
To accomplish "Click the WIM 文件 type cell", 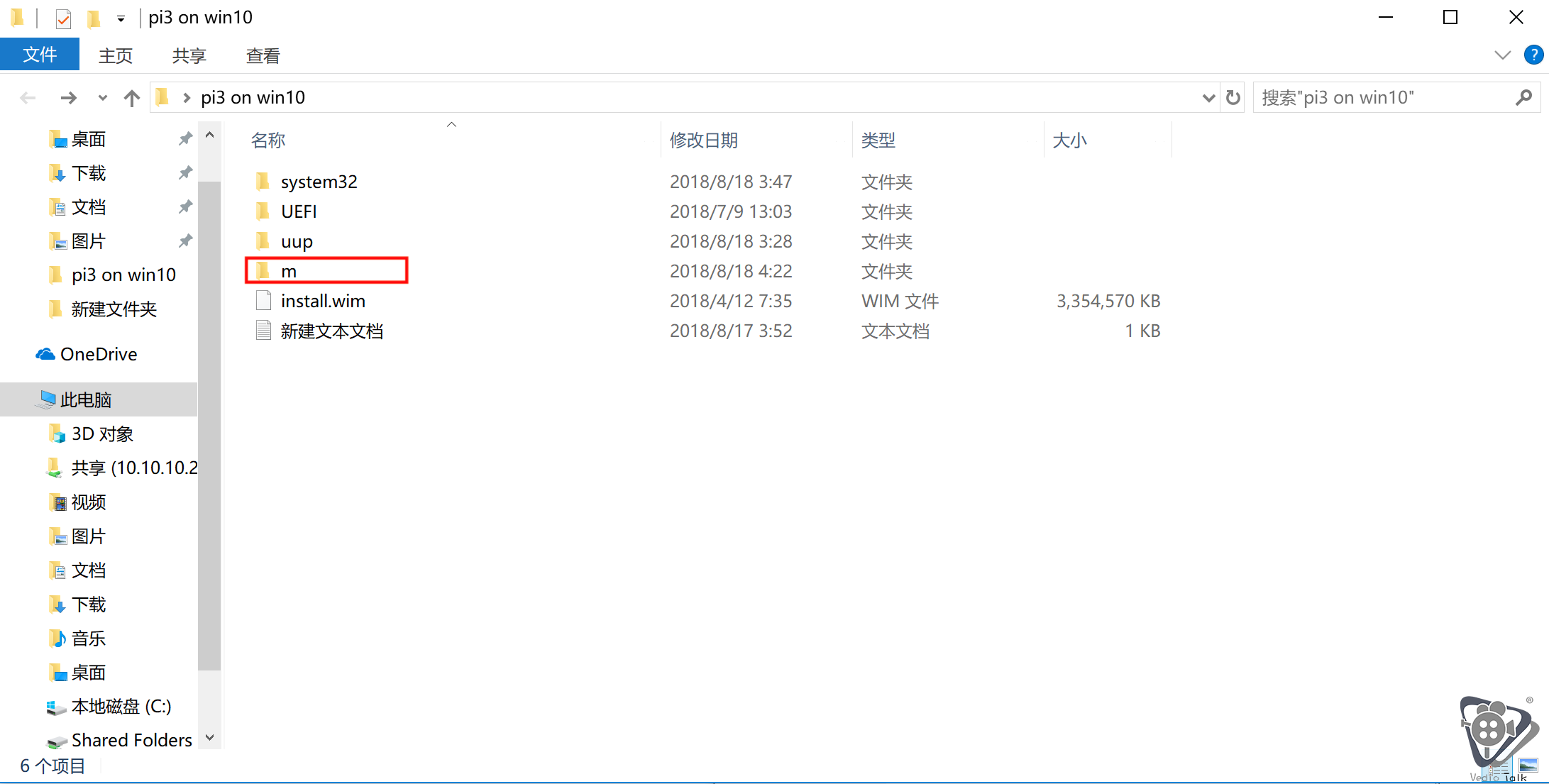I will click(x=900, y=301).
